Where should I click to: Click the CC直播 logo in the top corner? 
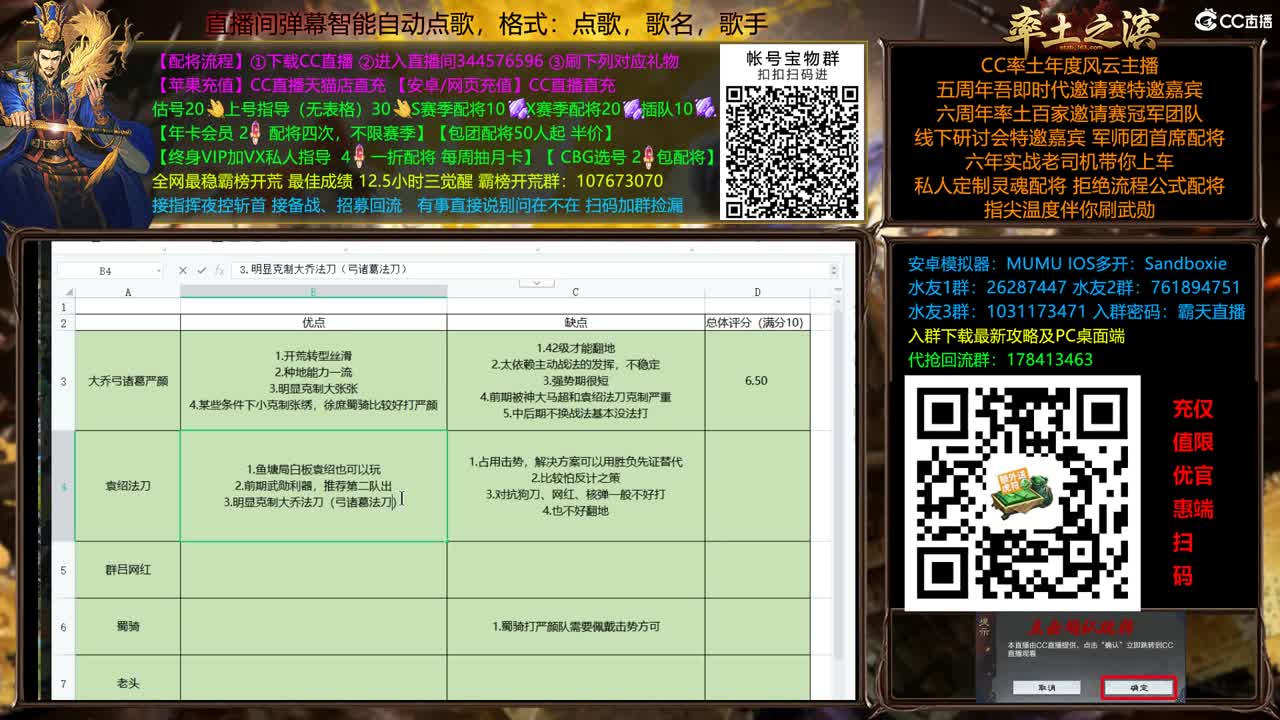[x=1234, y=20]
